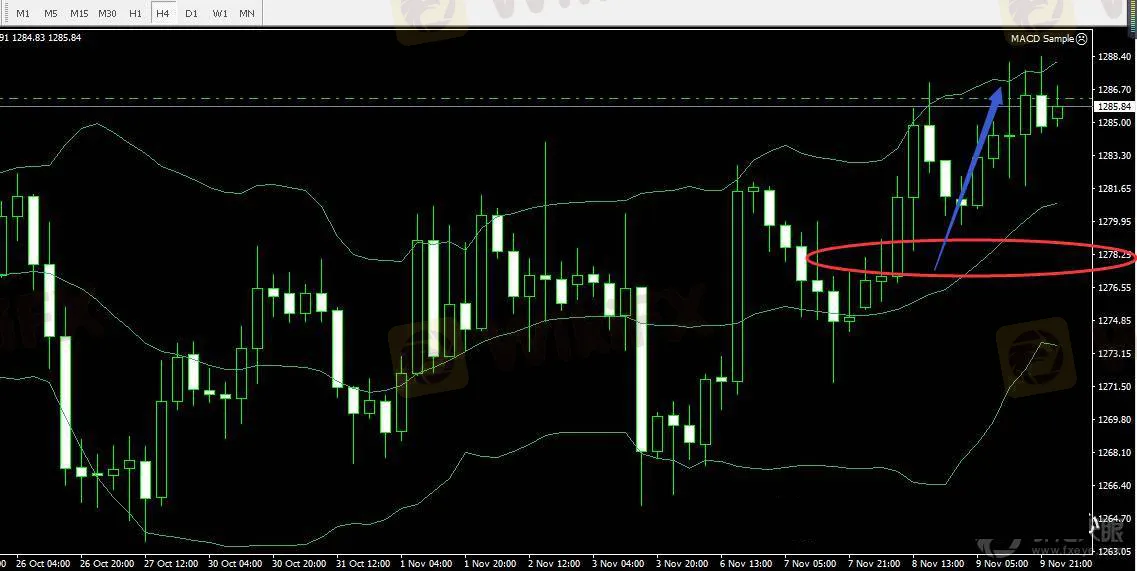Click the 27 Oct 12:00 time axis label

click(170, 563)
